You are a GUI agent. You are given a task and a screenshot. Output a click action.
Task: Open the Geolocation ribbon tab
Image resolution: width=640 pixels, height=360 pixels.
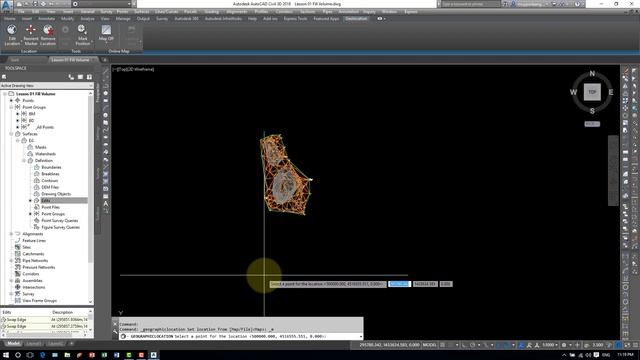356,19
